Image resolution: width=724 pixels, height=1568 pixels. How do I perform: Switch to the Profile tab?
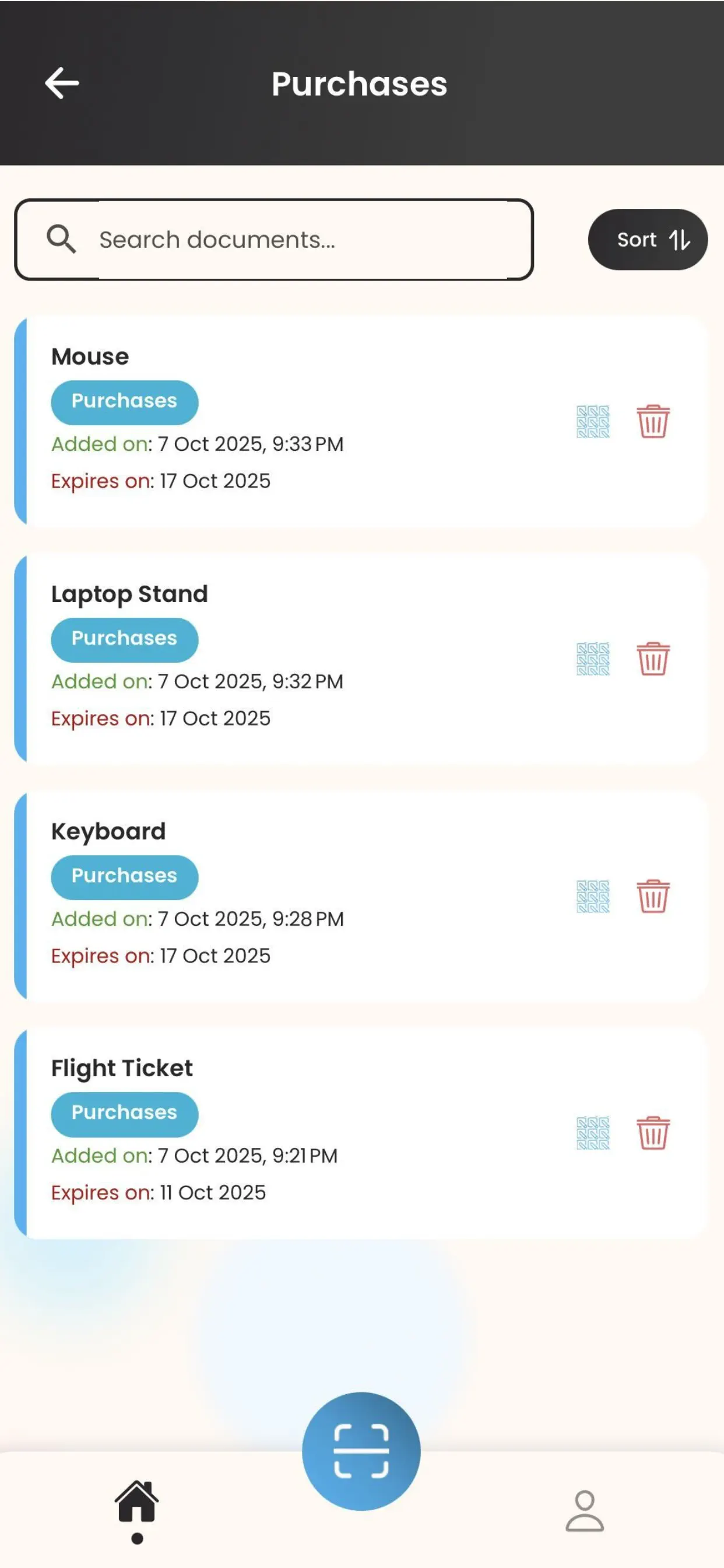(x=585, y=1511)
